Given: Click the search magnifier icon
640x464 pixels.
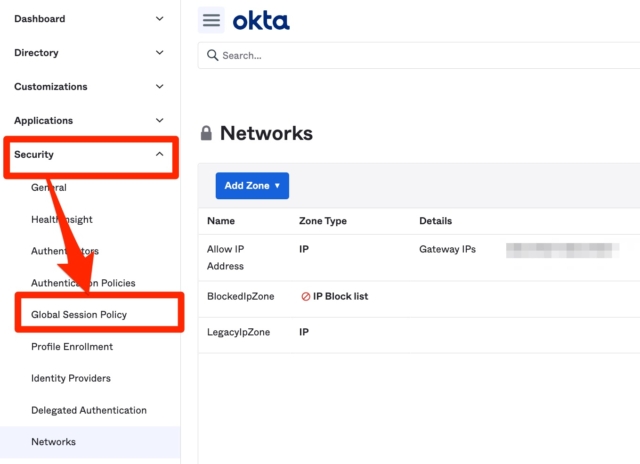Looking at the screenshot, I should (x=212, y=55).
